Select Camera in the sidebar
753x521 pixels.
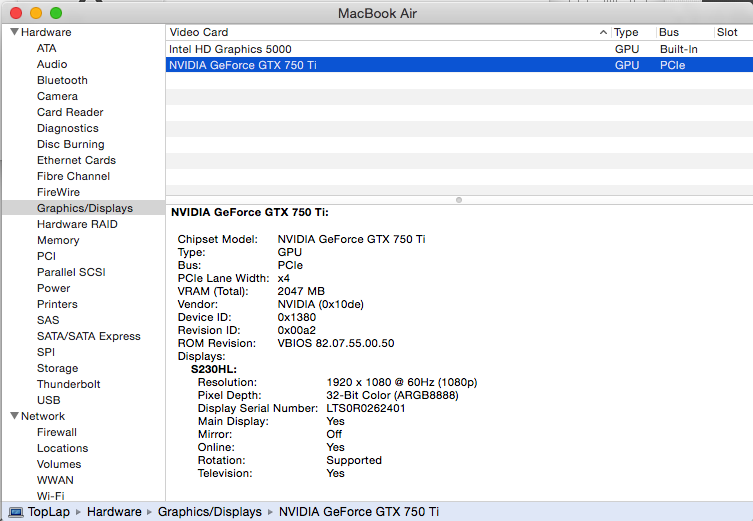tap(57, 96)
